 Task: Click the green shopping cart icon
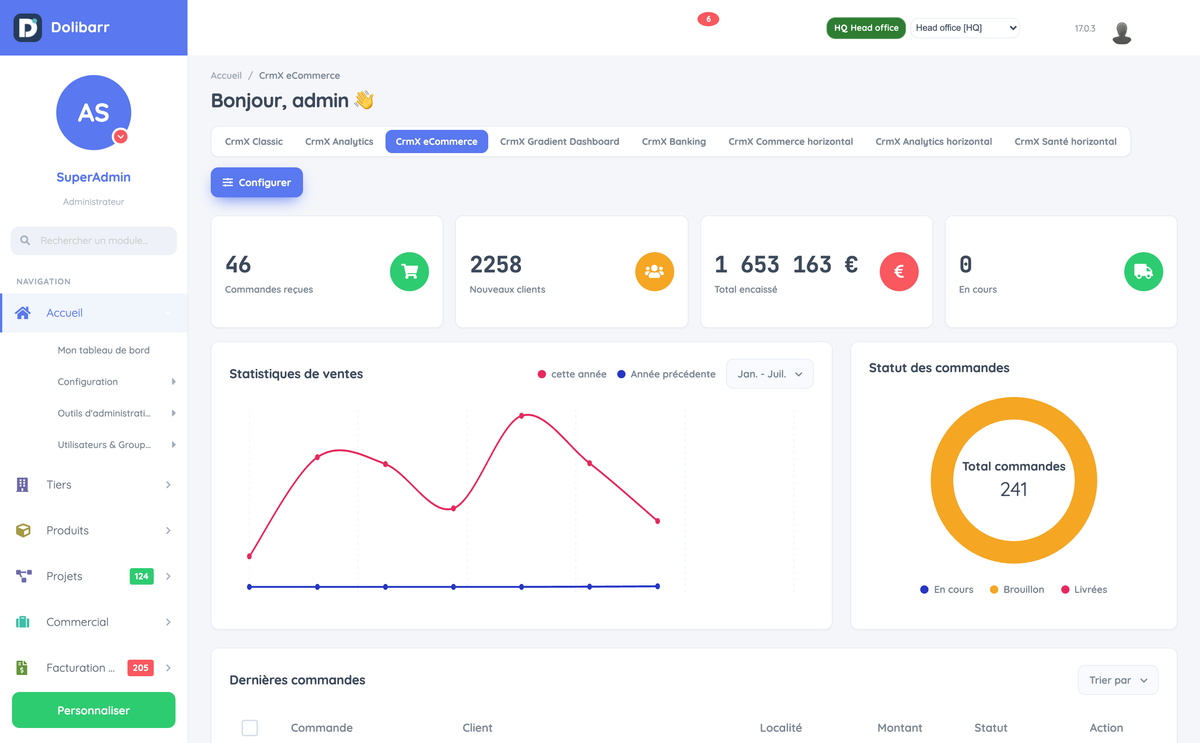pos(409,271)
